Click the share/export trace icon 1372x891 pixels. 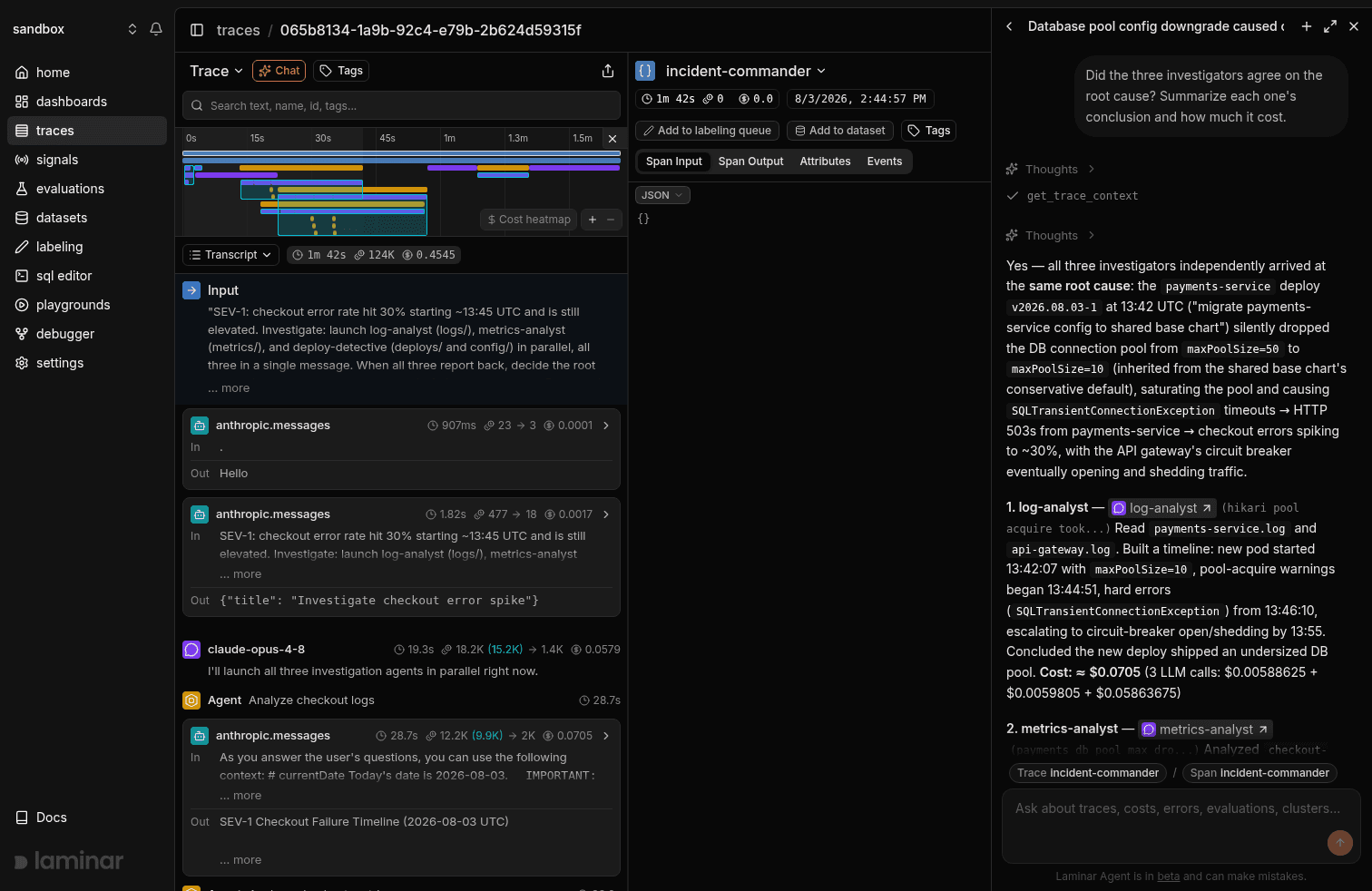coord(608,71)
